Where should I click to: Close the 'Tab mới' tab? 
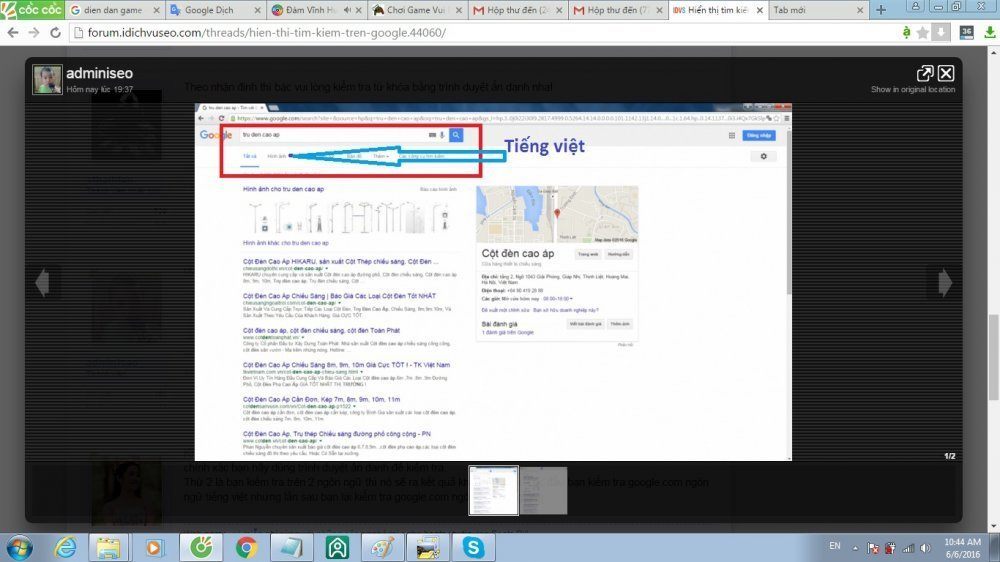pyautogui.click(x=860, y=10)
